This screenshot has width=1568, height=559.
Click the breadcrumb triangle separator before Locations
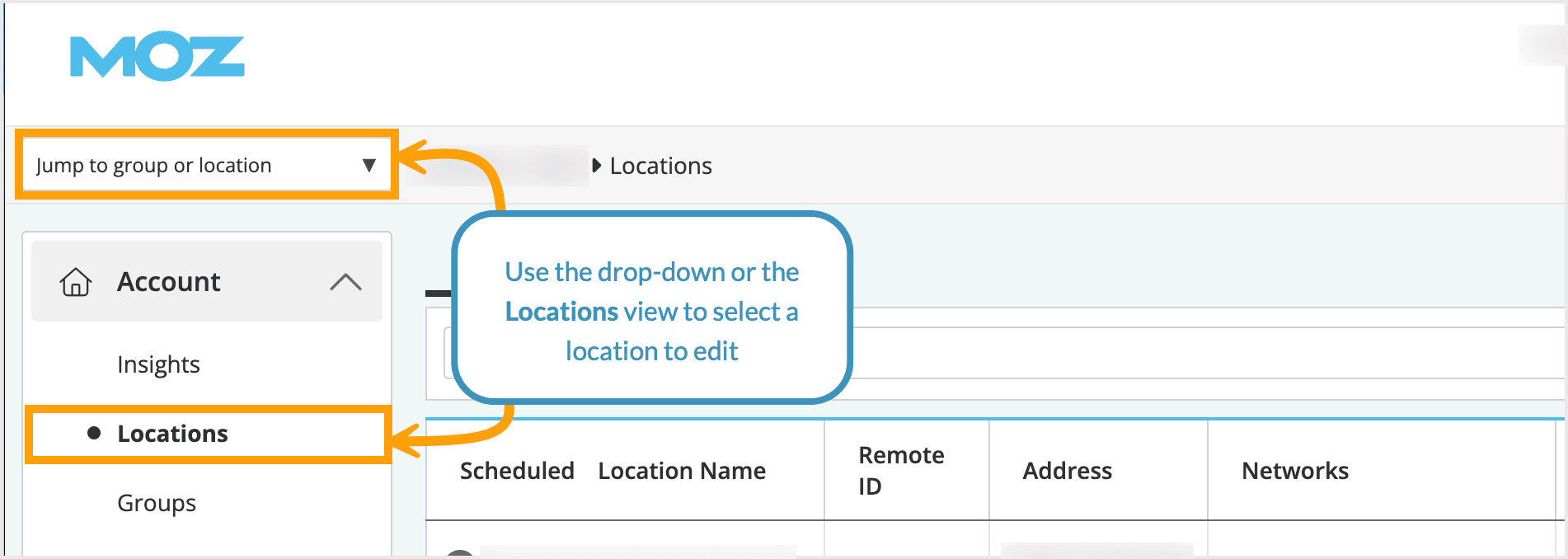[597, 166]
